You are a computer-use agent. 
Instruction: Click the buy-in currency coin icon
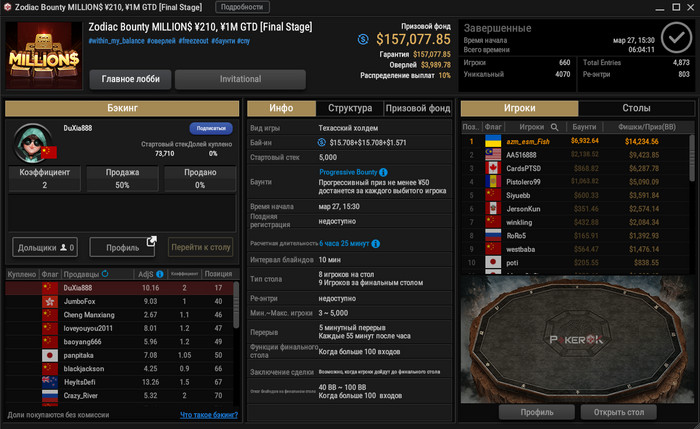pyautogui.click(x=321, y=142)
